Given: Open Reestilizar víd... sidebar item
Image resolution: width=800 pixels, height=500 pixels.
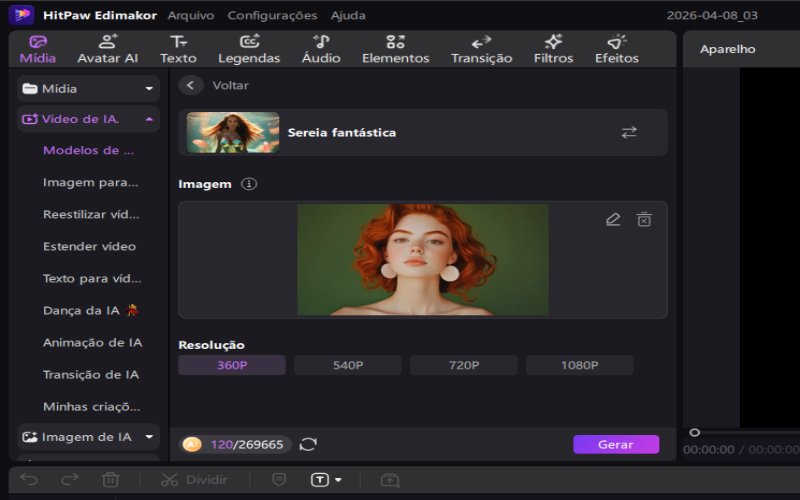Looking at the screenshot, I should tap(91, 214).
